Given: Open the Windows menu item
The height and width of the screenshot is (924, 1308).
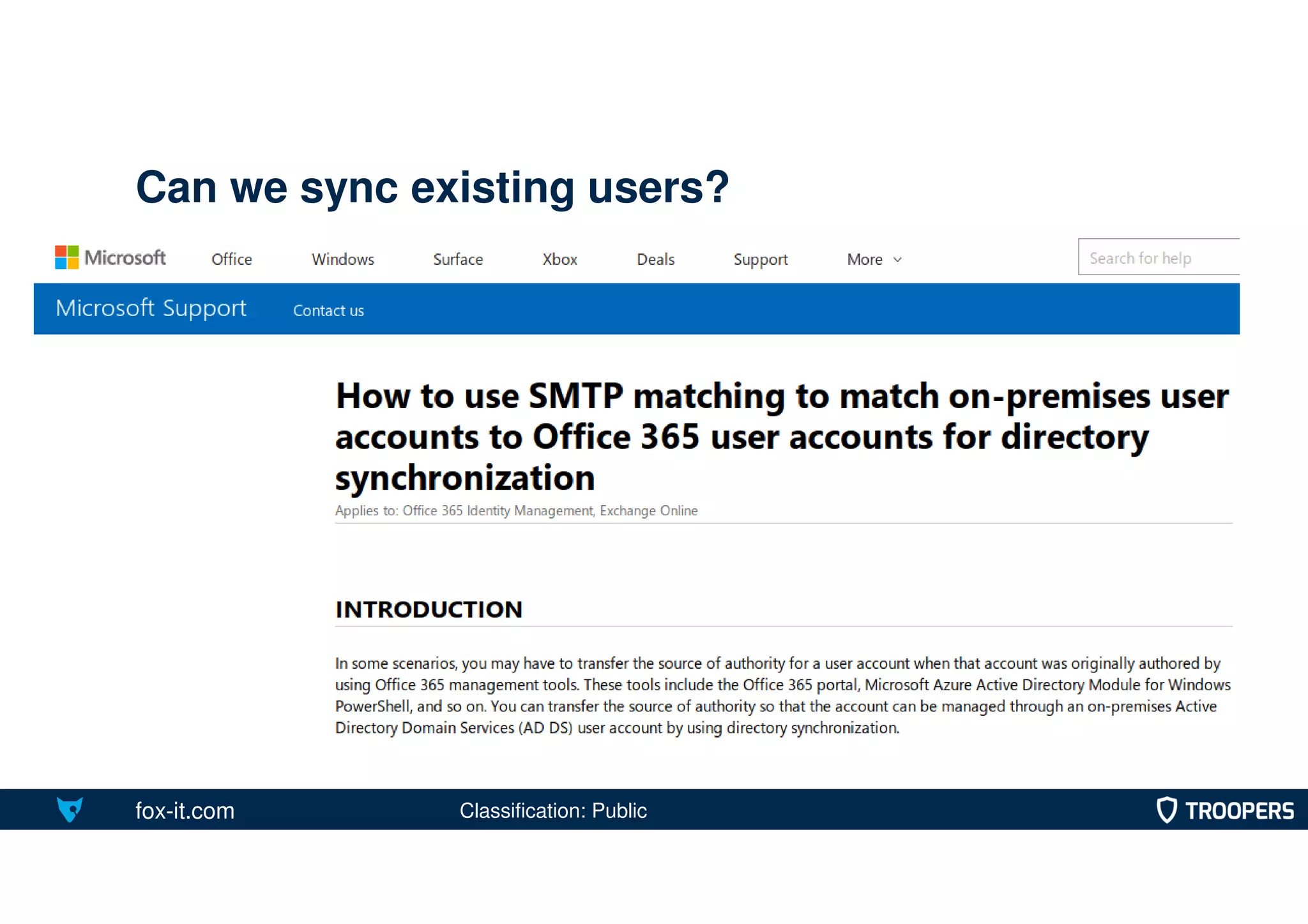Looking at the screenshot, I should [343, 259].
